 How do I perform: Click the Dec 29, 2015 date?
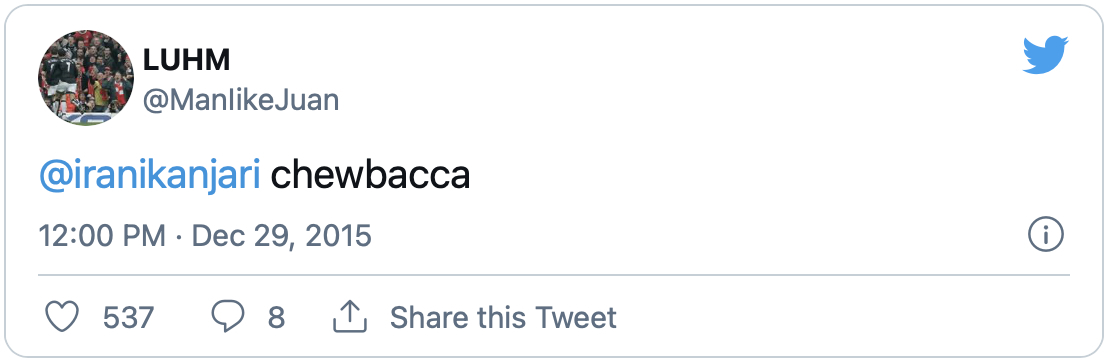(x=281, y=236)
